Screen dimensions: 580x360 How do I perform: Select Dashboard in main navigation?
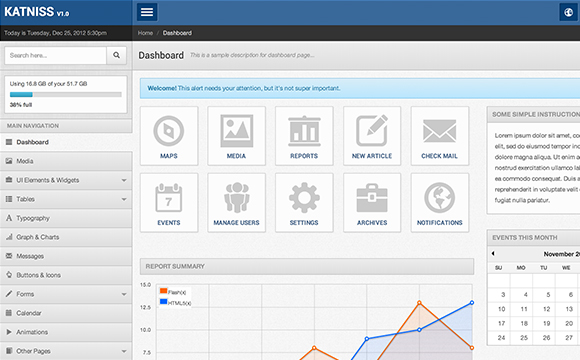[66, 142]
